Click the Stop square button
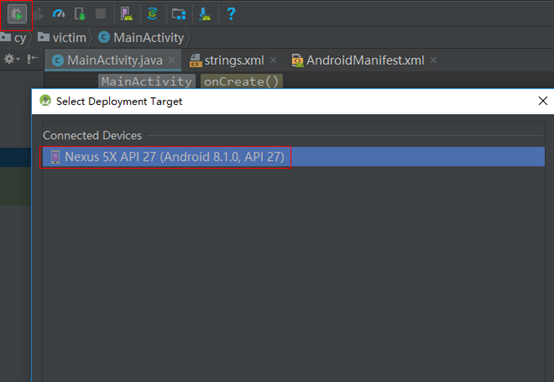554x382 pixels. [x=101, y=14]
